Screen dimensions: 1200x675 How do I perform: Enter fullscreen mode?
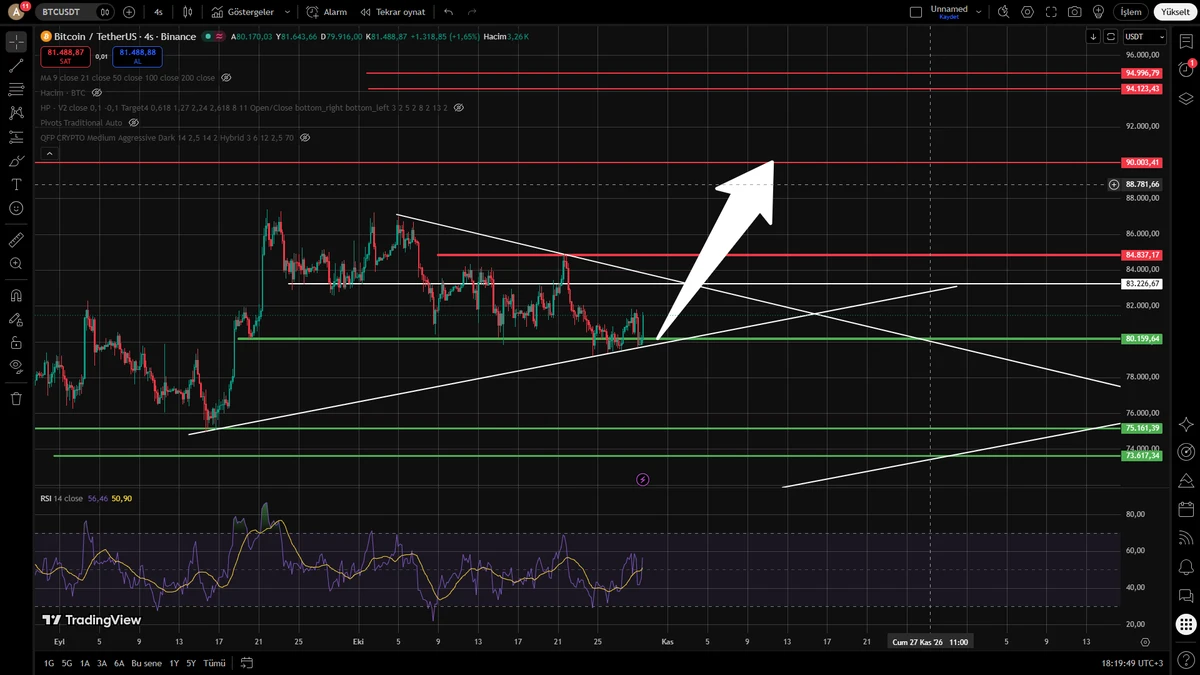point(1051,12)
